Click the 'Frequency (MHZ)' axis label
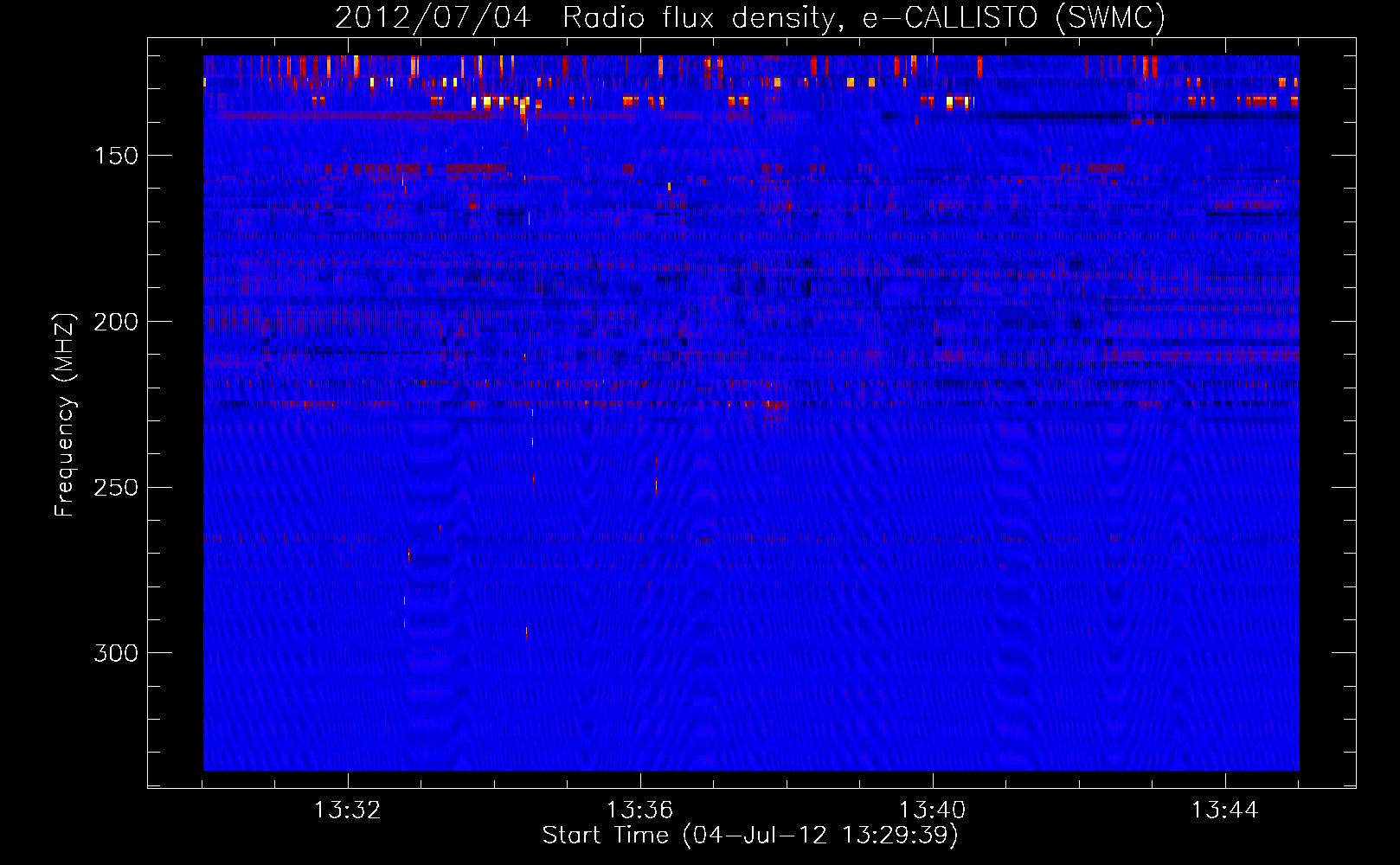Screen dimensions: 1400x865 pyautogui.click(x=65, y=414)
